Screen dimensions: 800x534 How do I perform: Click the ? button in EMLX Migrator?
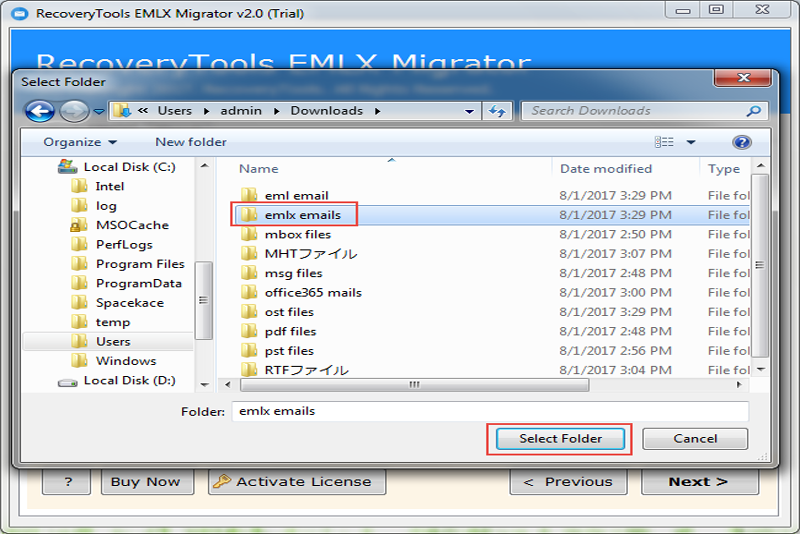[x=68, y=482]
